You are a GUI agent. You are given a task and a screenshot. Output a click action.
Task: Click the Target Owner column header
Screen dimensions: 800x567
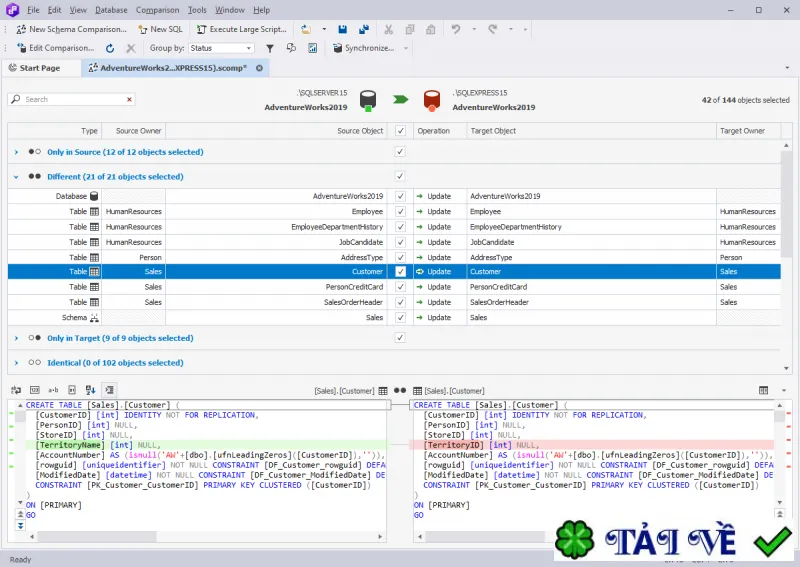click(x=748, y=131)
